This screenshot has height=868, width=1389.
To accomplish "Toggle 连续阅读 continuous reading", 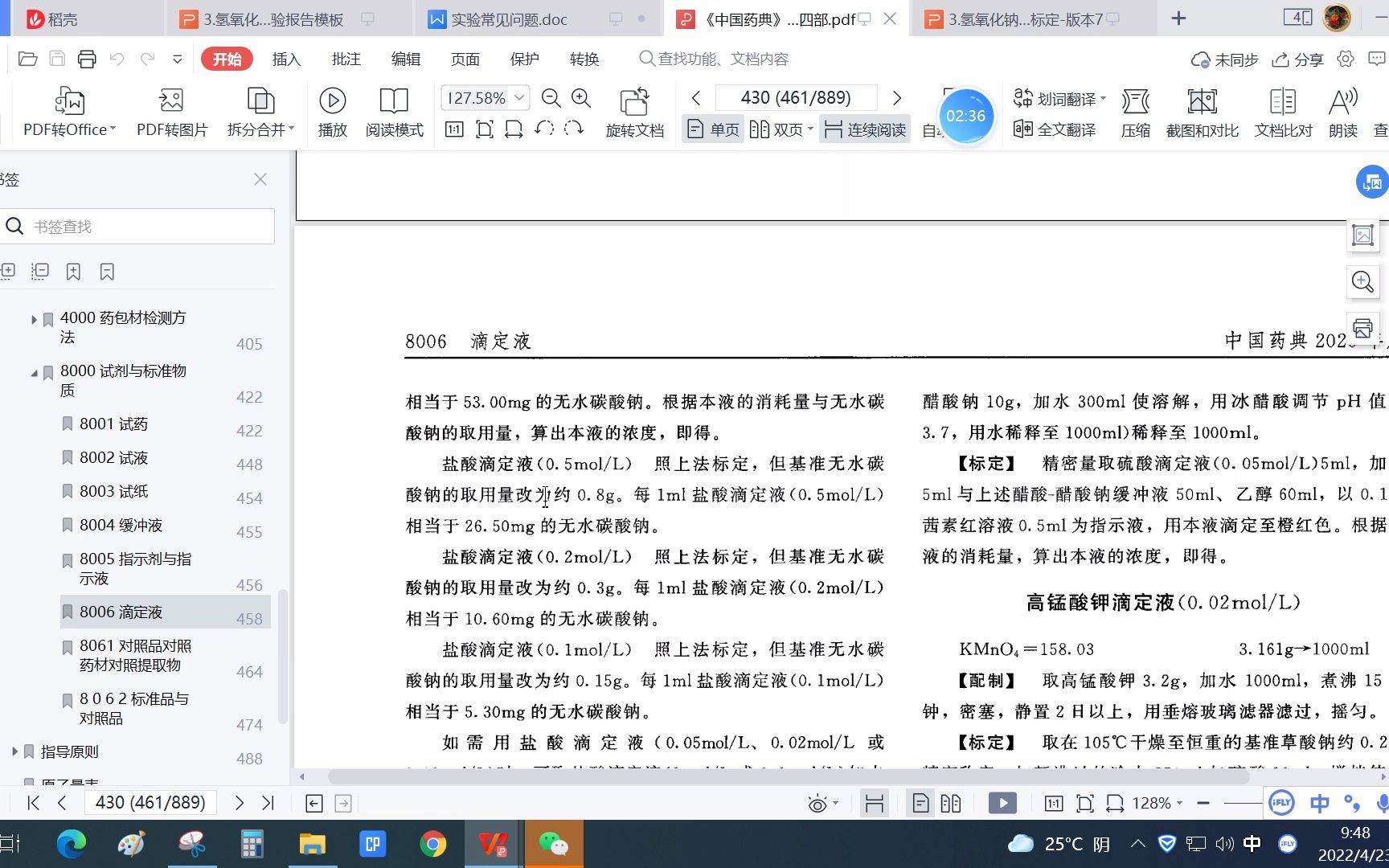I will pyautogui.click(x=865, y=129).
